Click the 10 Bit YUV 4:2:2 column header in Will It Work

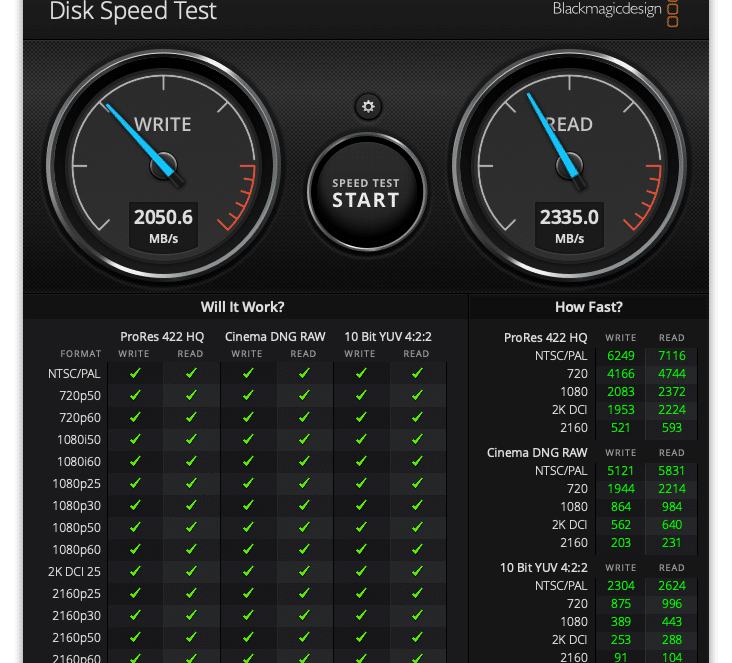388,337
